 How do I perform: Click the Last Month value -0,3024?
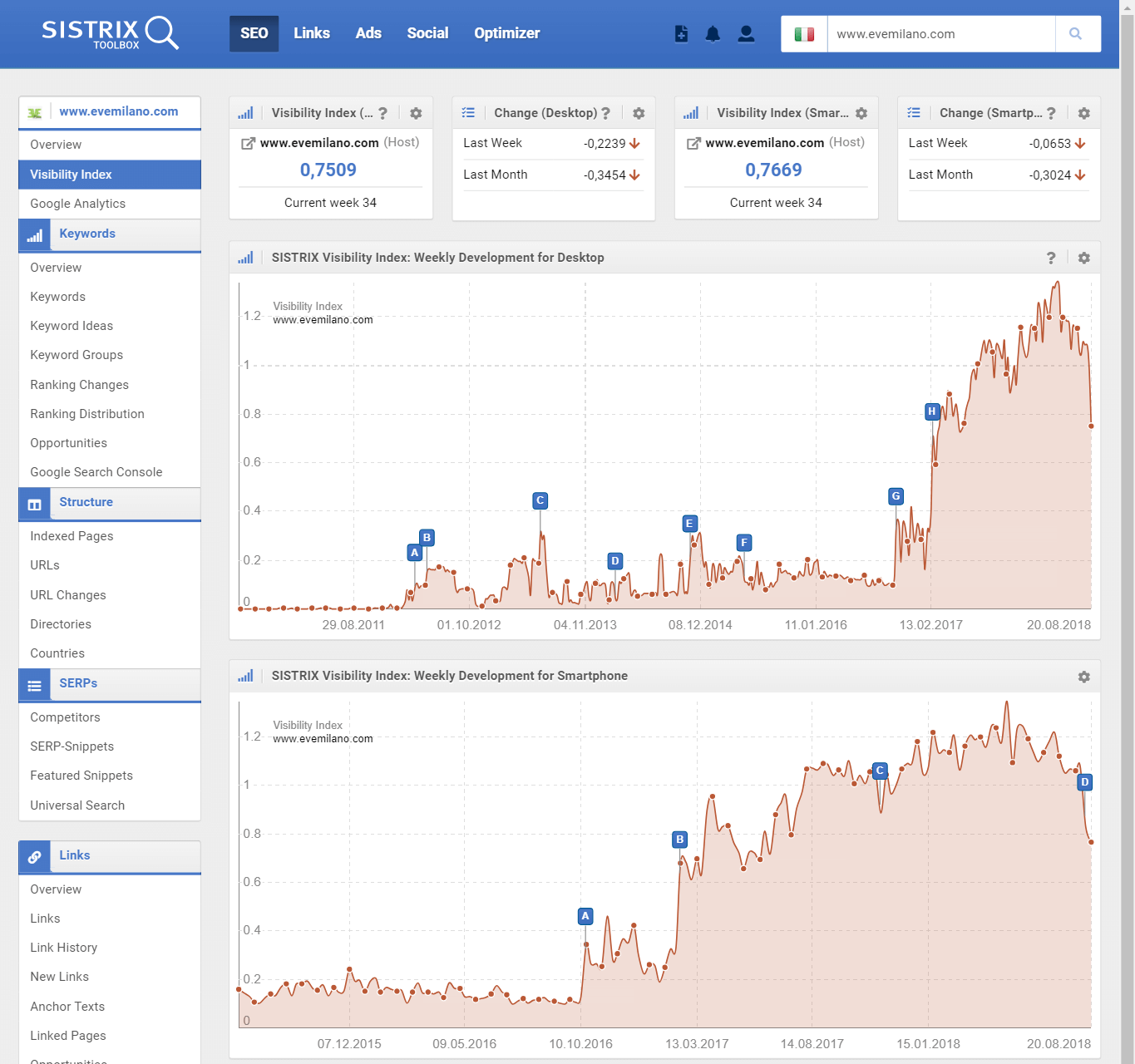coord(1050,175)
